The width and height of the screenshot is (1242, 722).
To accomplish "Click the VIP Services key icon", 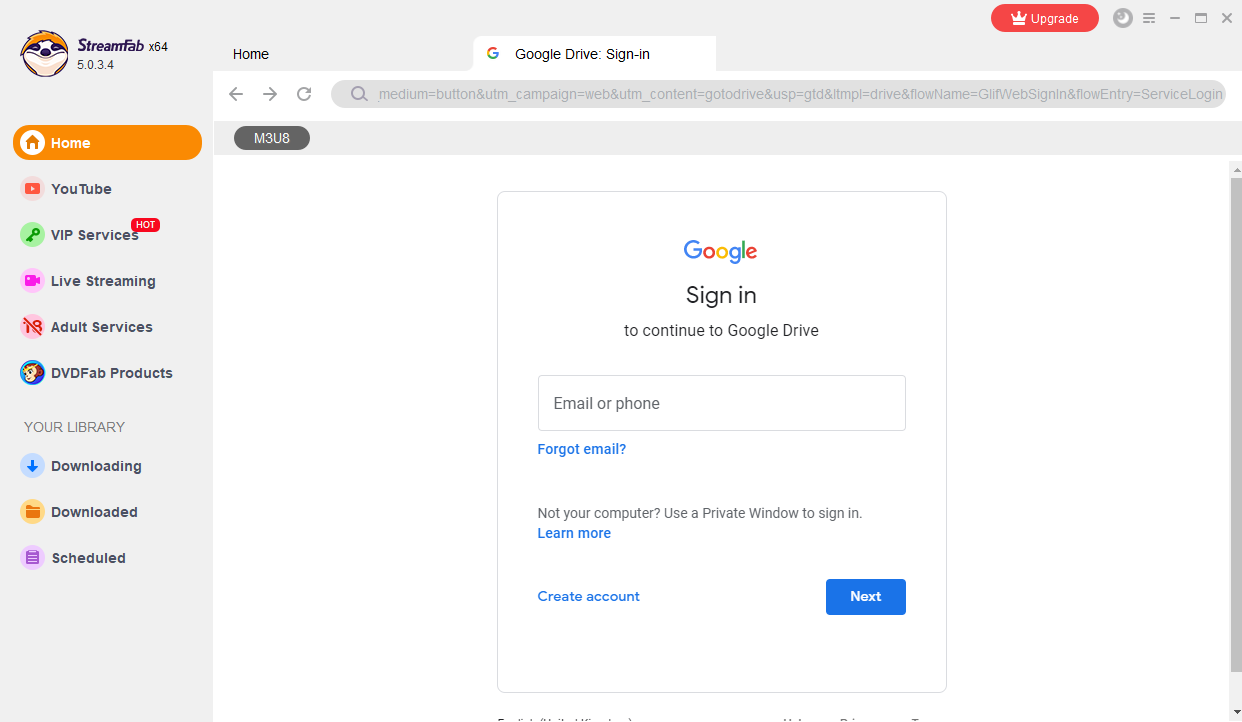I will coord(33,235).
